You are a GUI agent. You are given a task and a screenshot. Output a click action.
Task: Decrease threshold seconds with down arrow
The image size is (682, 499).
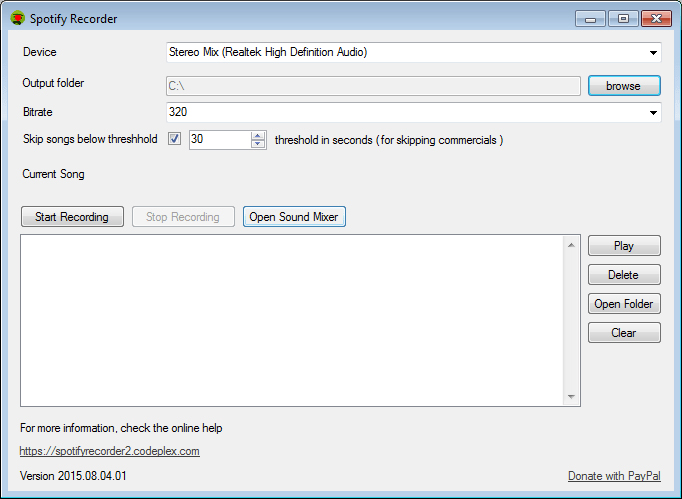pyautogui.click(x=258, y=144)
